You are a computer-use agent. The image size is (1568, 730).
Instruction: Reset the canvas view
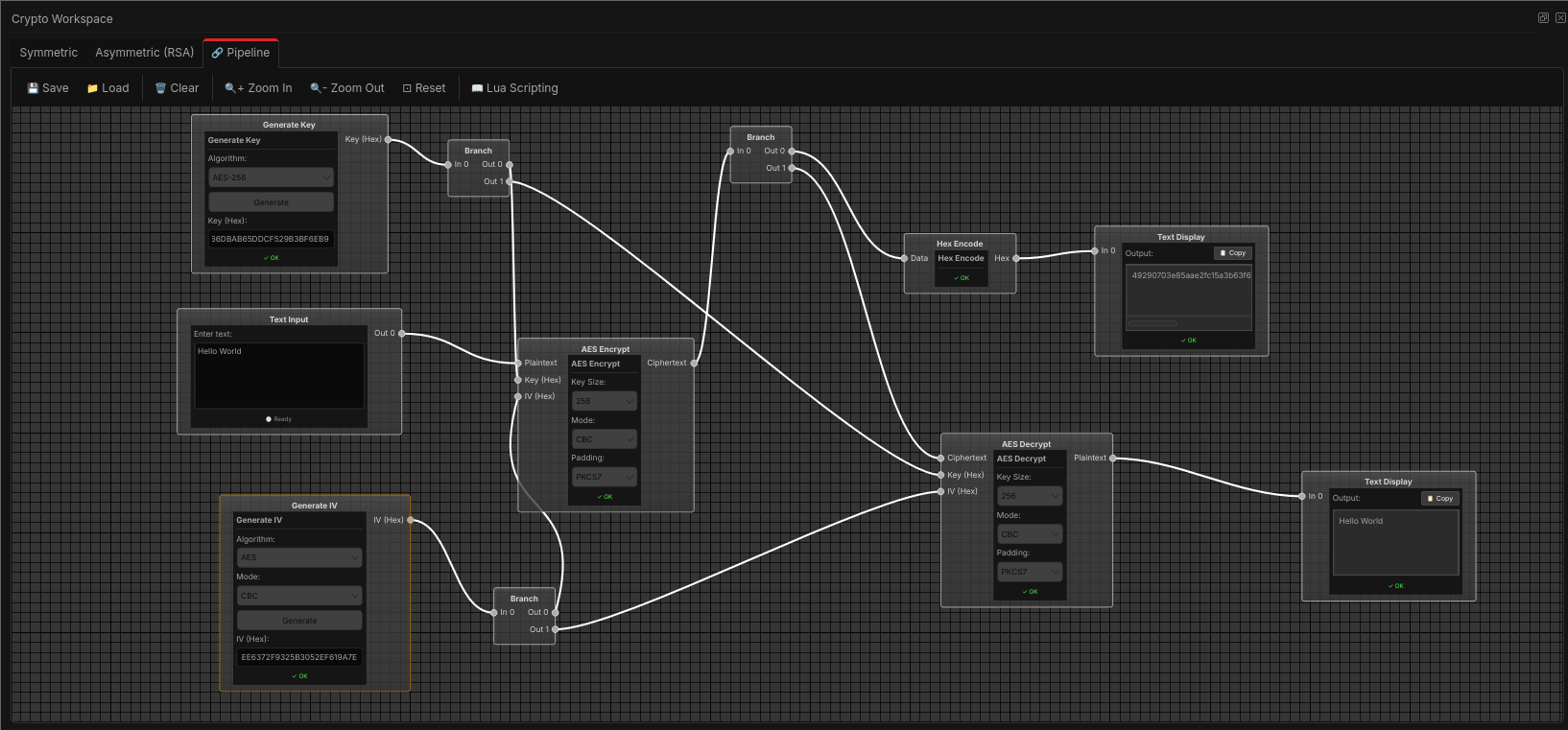[x=424, y=88]
